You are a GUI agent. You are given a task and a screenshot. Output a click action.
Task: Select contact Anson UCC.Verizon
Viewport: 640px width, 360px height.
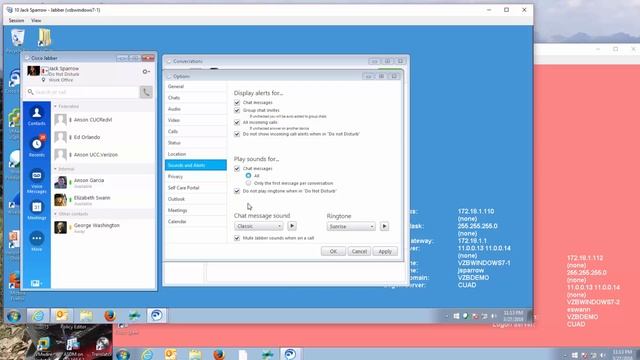point(104,155)
